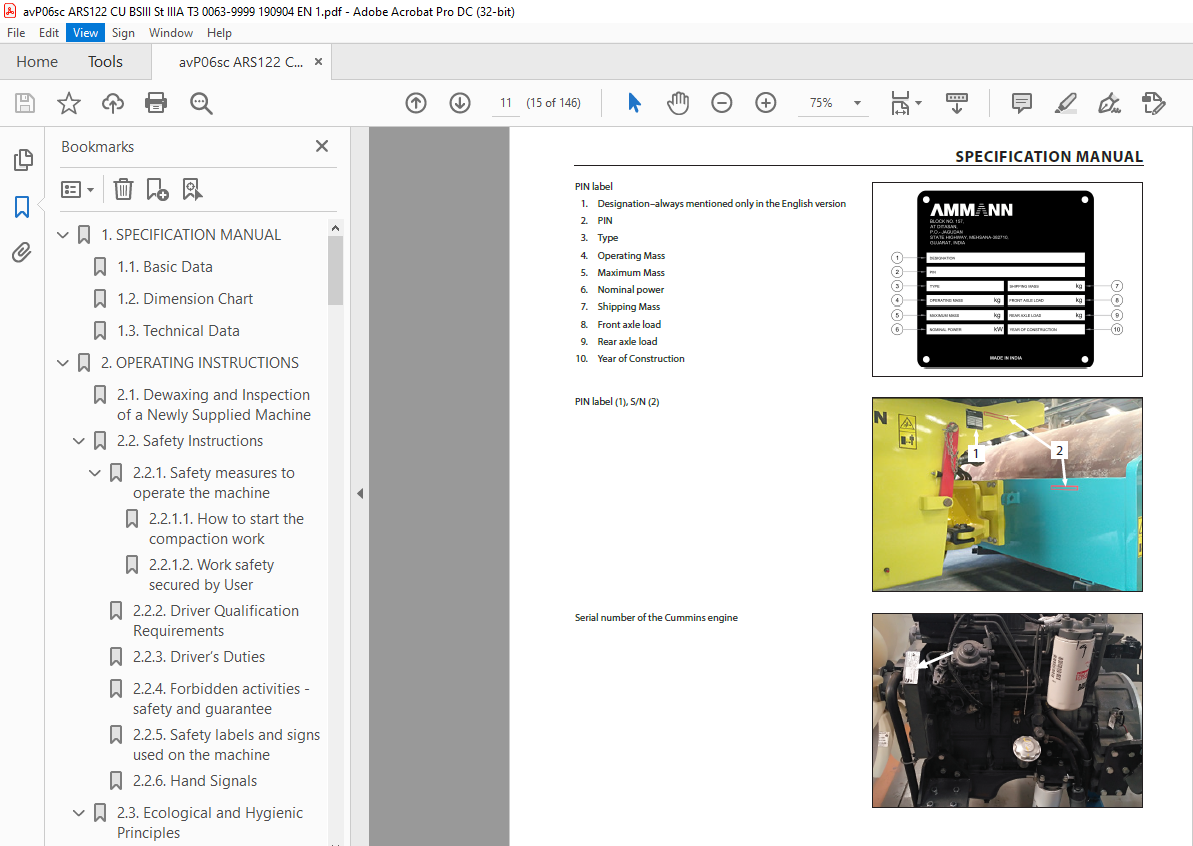Collapse the 2.2. Safety Instructions bookmark

78,440
